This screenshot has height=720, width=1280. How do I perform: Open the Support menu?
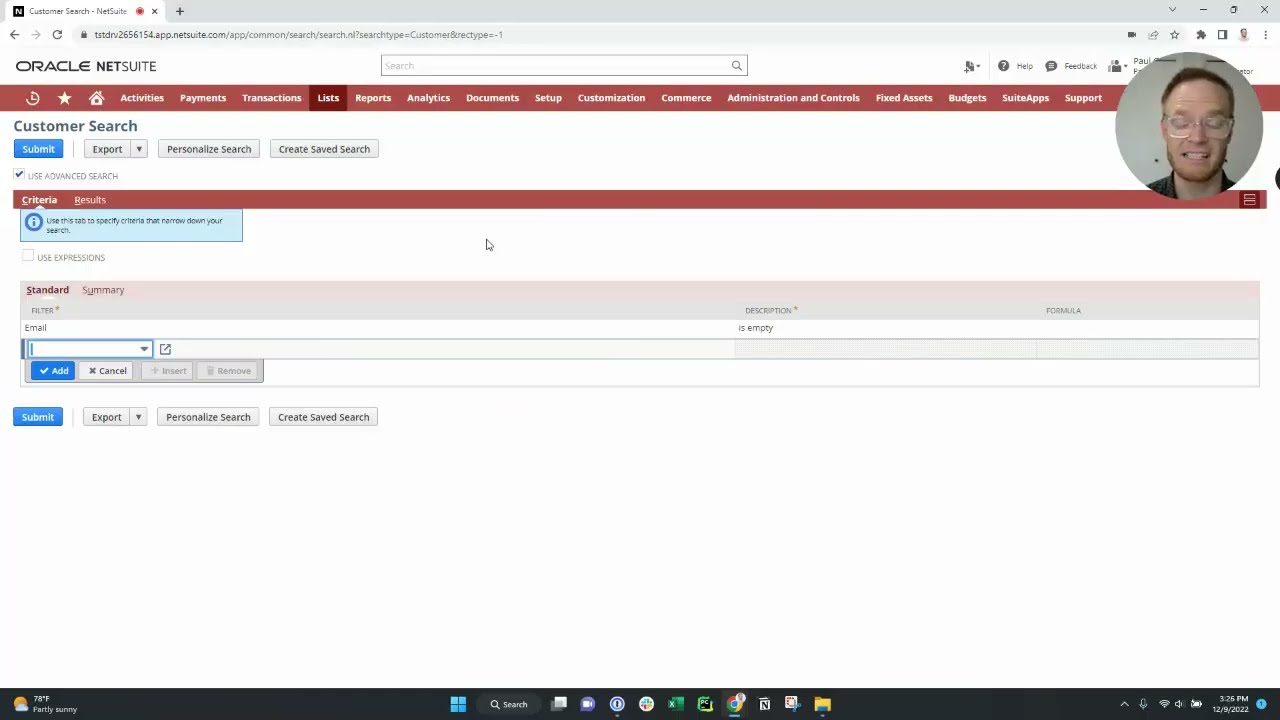coord(1083,98)
